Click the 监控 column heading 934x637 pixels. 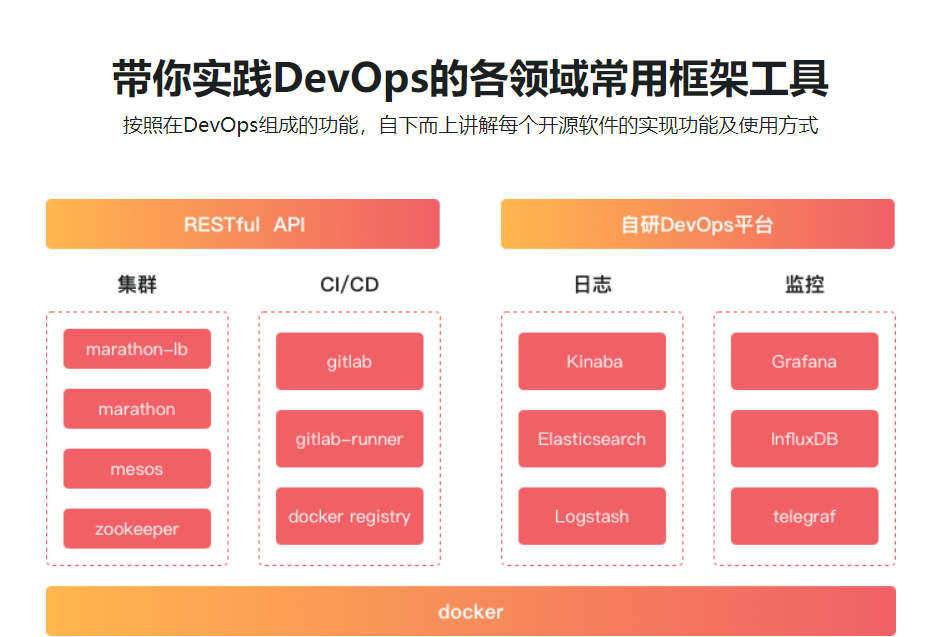[x=805, y=284]
